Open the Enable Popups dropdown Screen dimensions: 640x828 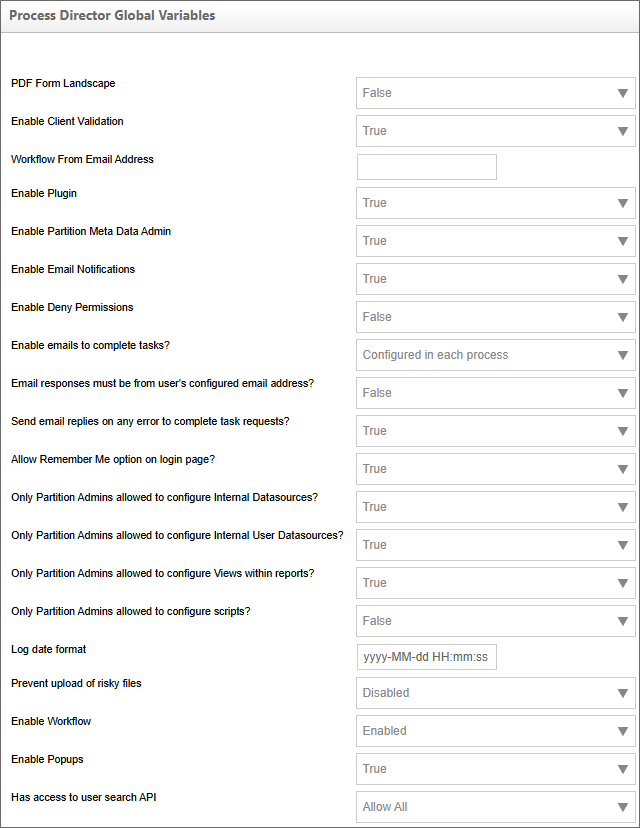coord(496,769)
